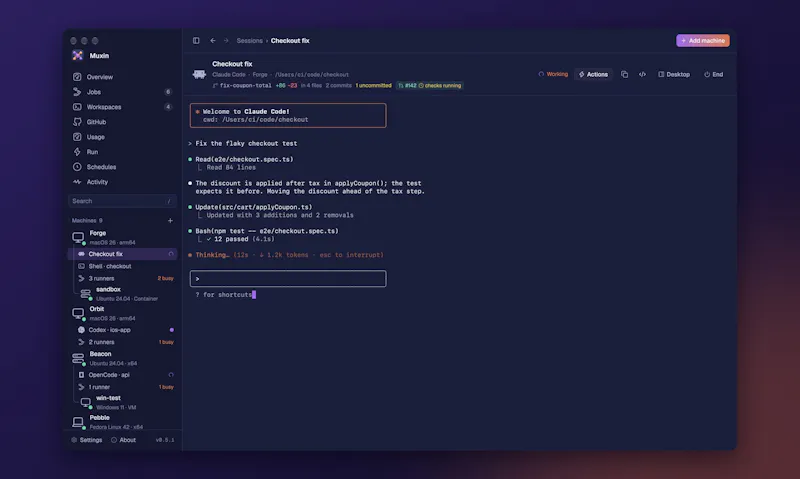This screenshot has height=479, width=800.
Task: Click the "? for shortcuts" hint
Action: [x=223, y=295]
